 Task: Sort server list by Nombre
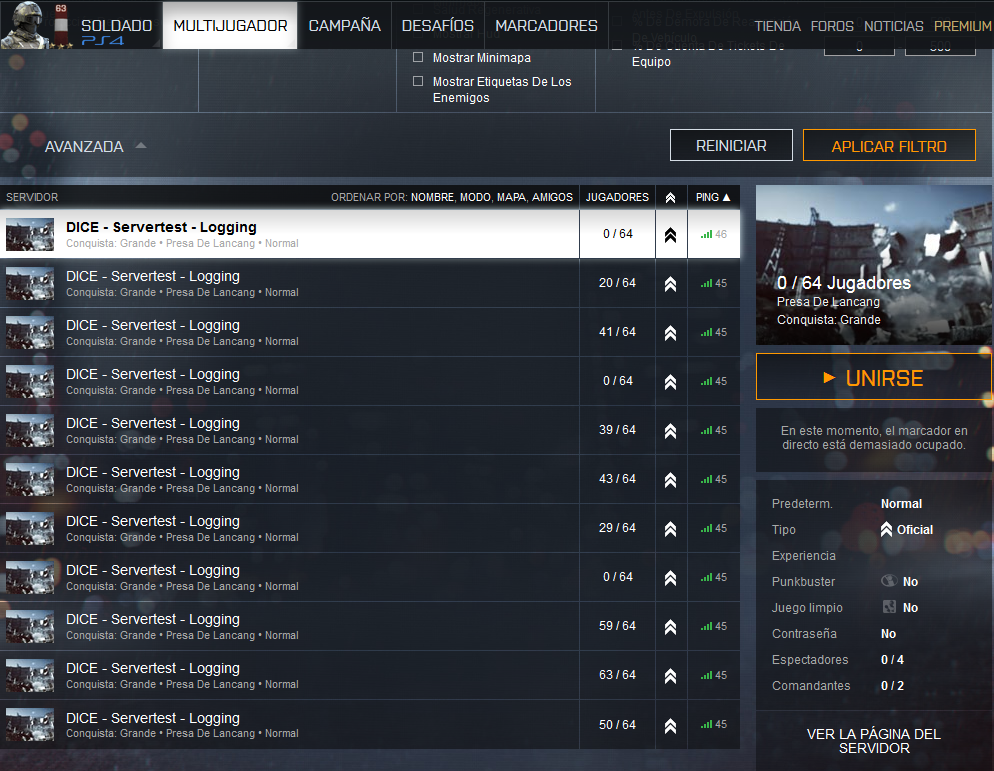tap(432, 197)
